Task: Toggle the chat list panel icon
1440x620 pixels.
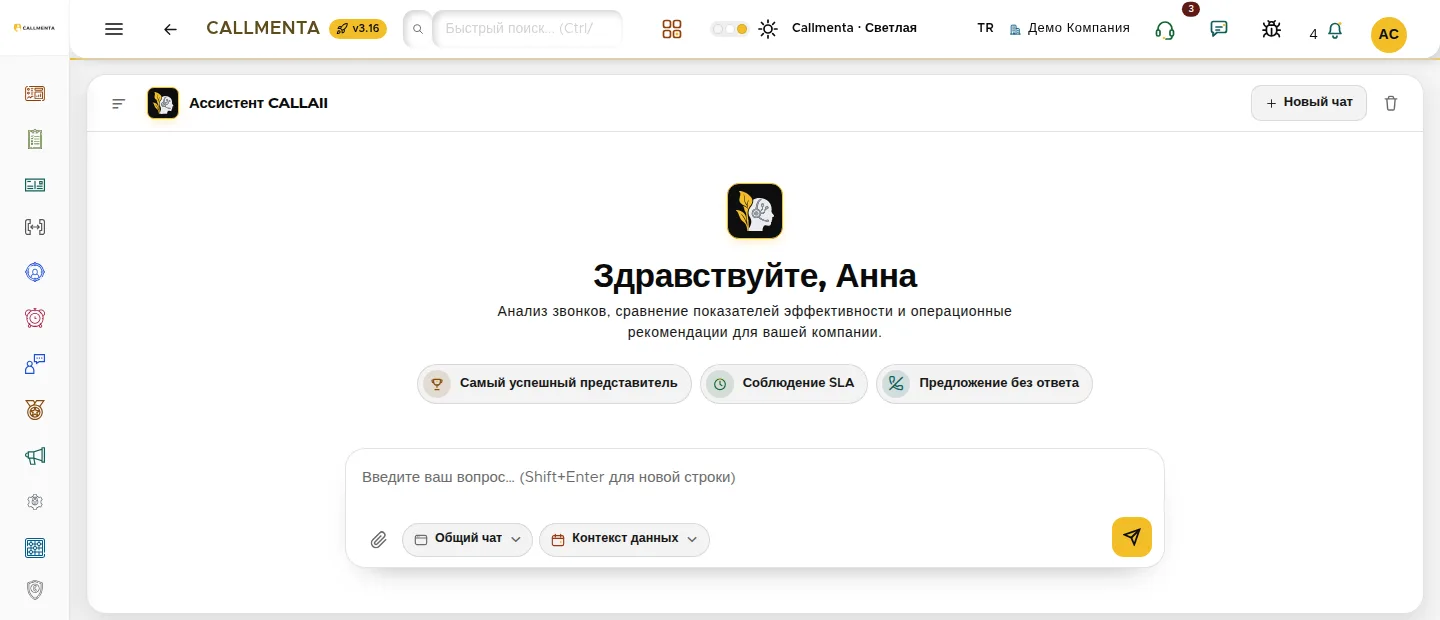Action: click(119, 103)
